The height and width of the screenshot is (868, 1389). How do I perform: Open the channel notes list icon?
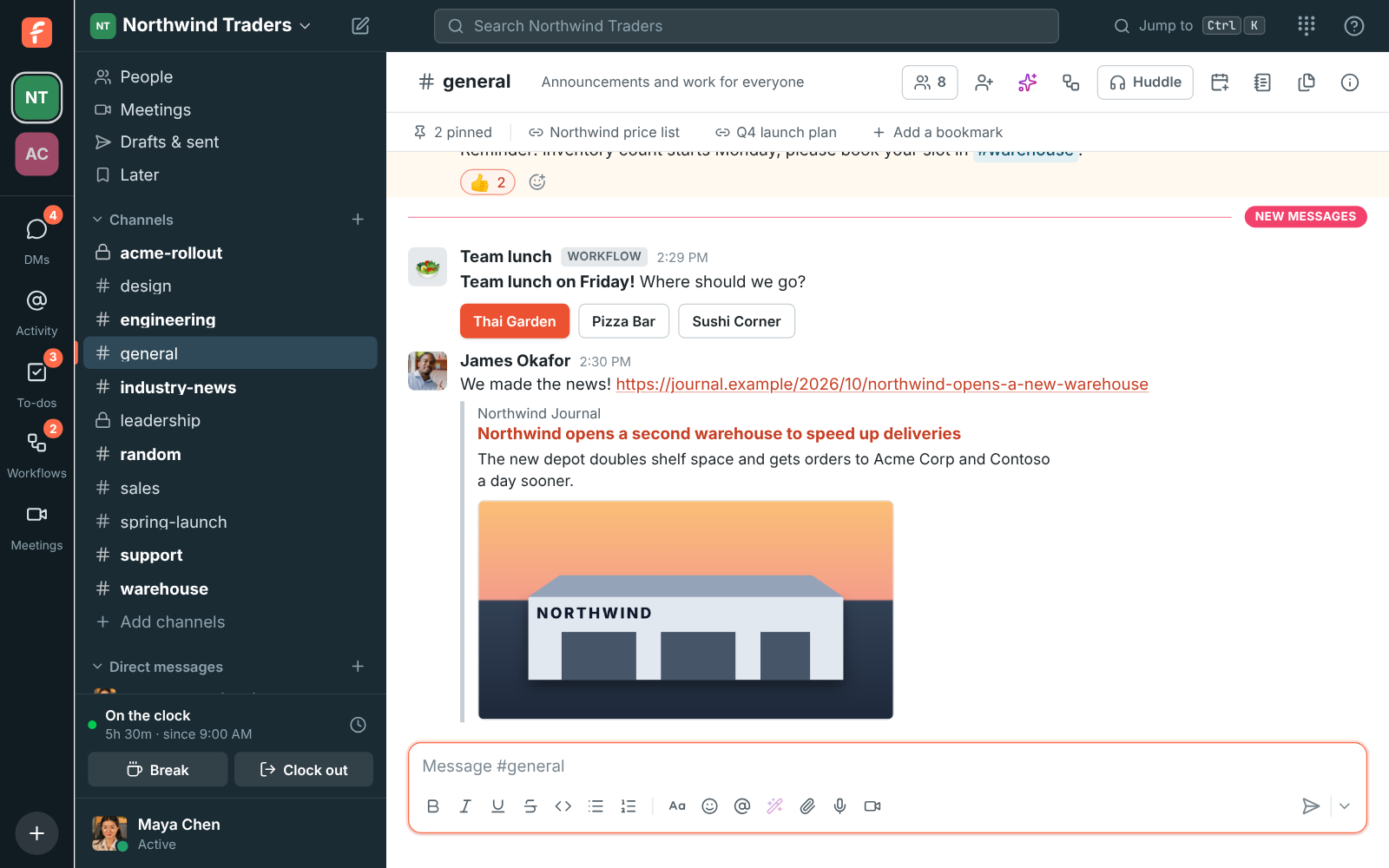click(x=1263, y=82)
